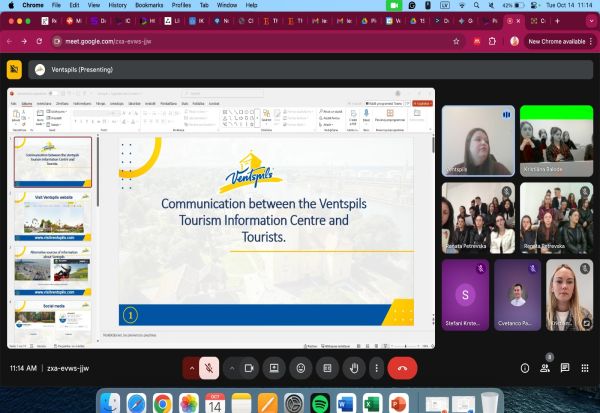Open the chat with everyone panel
Screen dimensions: 600x413
564,368
